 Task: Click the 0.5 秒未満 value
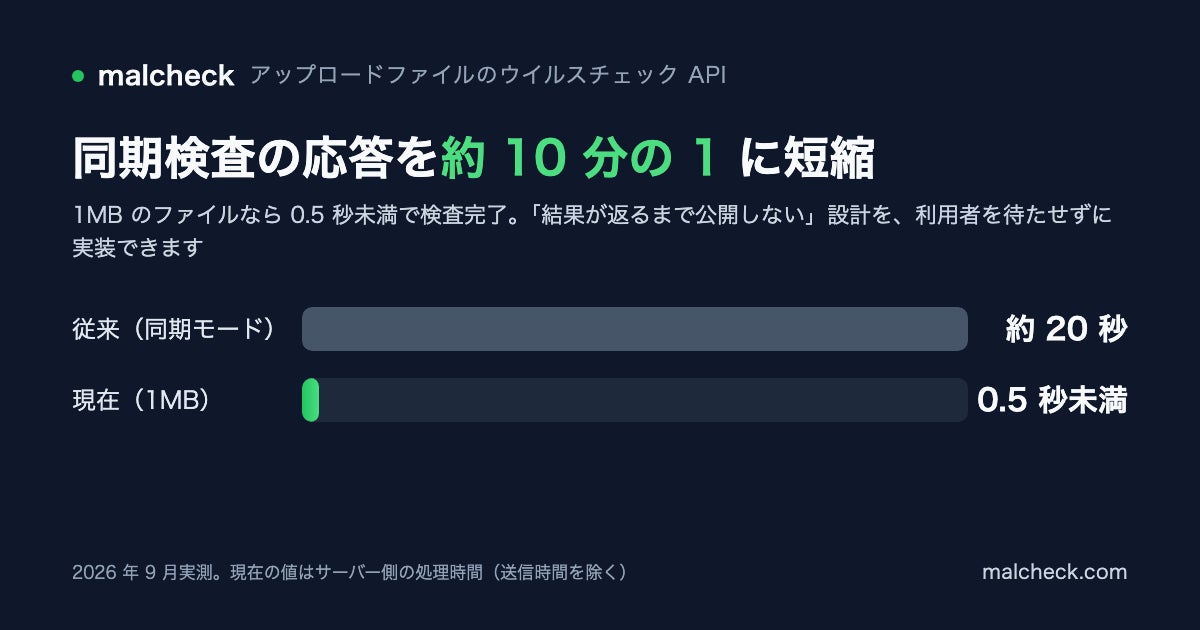click(x=1052, y=400)
